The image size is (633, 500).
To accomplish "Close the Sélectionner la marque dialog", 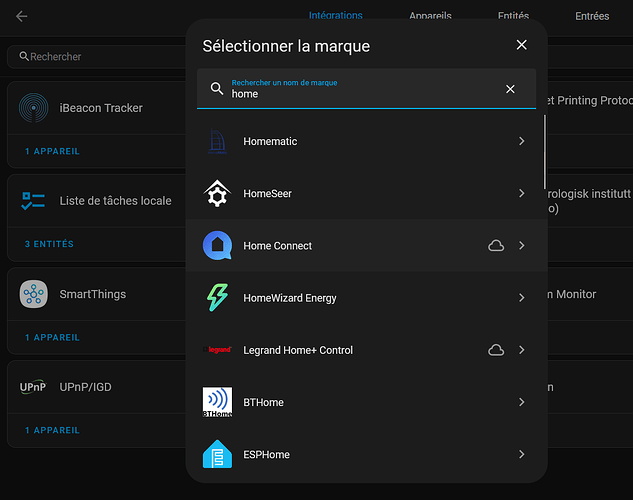I will [x=522, y=45].
